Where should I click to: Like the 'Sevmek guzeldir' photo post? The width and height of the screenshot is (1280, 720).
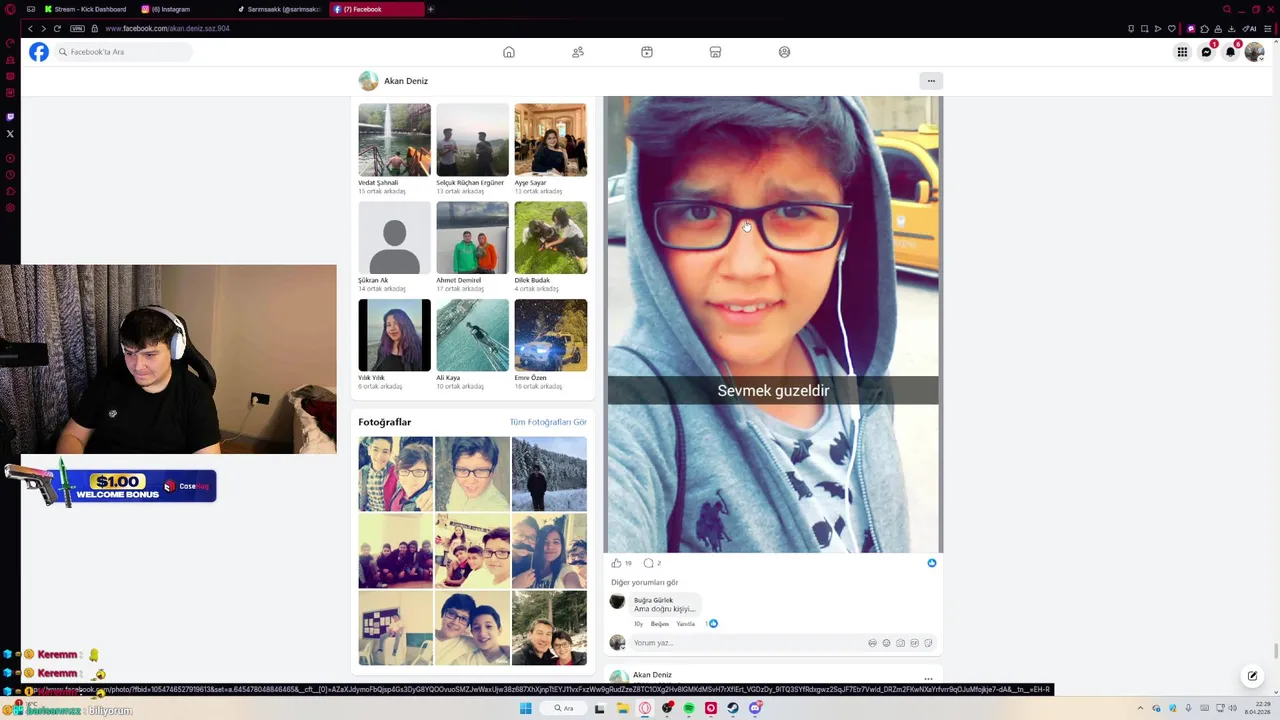[616, 563]
